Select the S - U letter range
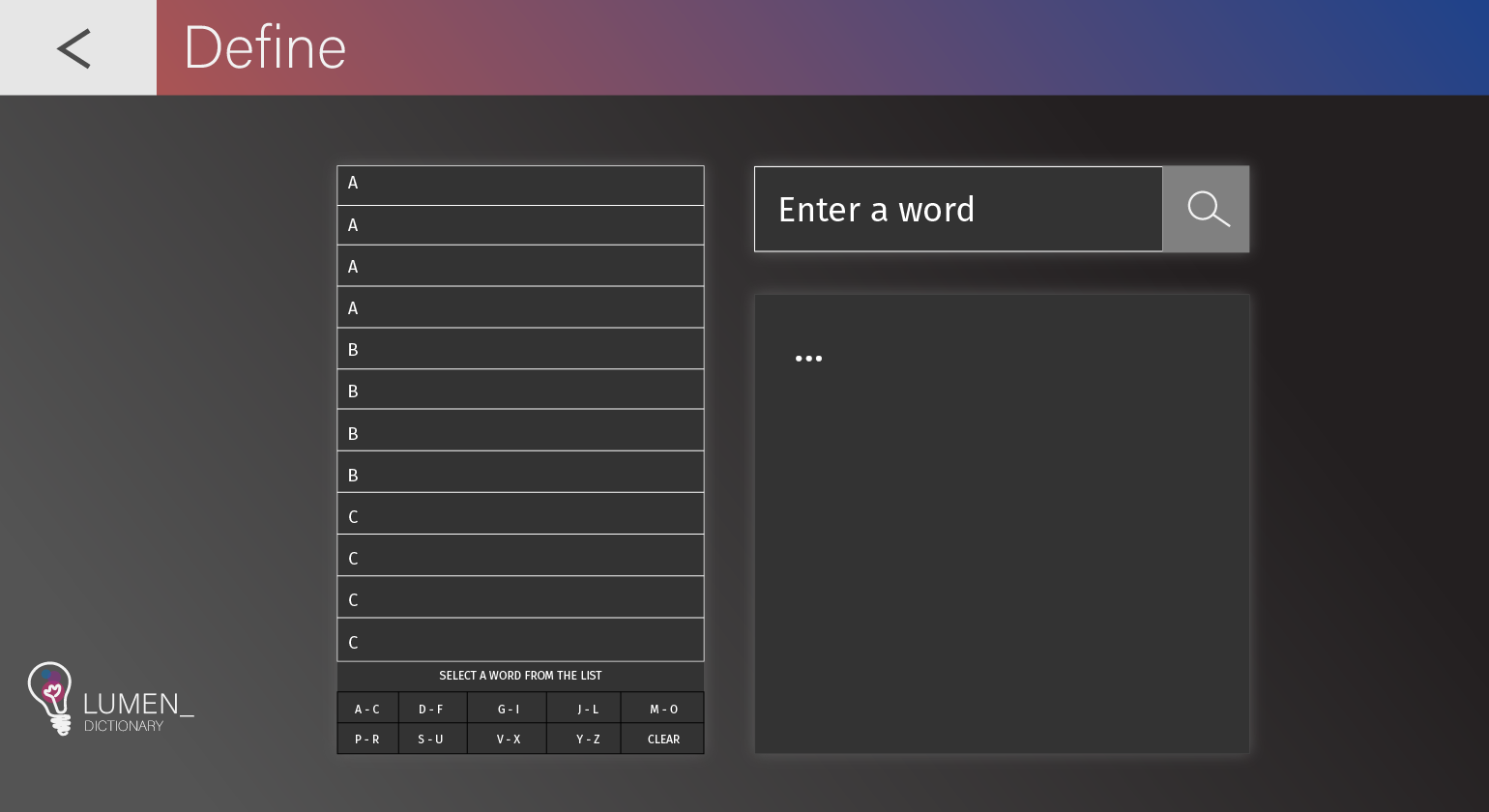 click(x=431, y=739)
